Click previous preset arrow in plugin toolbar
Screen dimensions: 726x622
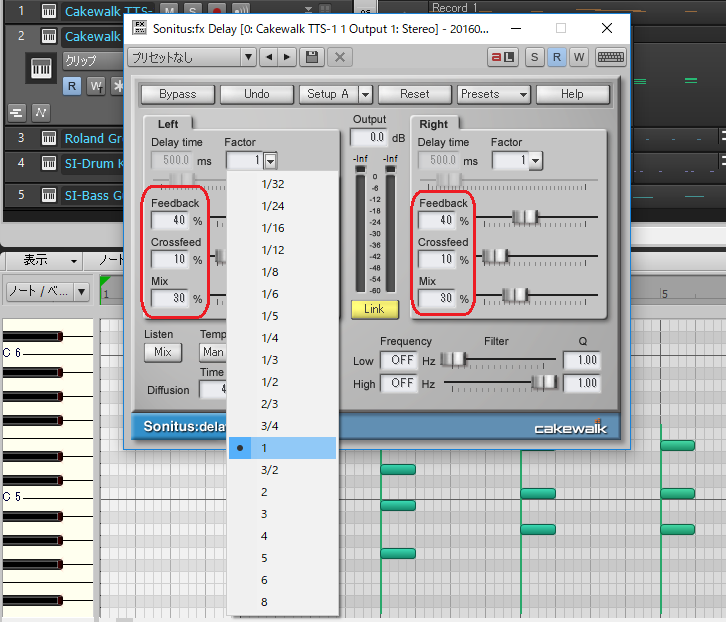point(269,57)
